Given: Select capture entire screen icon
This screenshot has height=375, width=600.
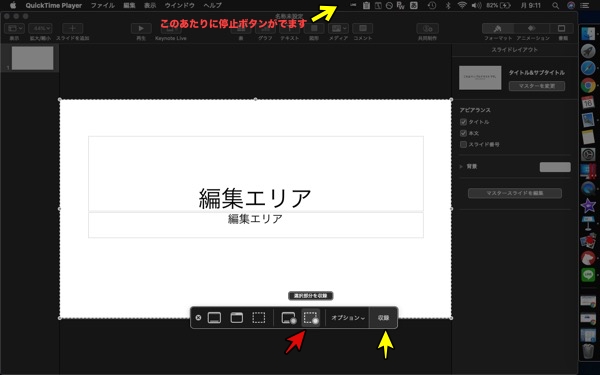Looking at the screenshot, I should [214, 318].
